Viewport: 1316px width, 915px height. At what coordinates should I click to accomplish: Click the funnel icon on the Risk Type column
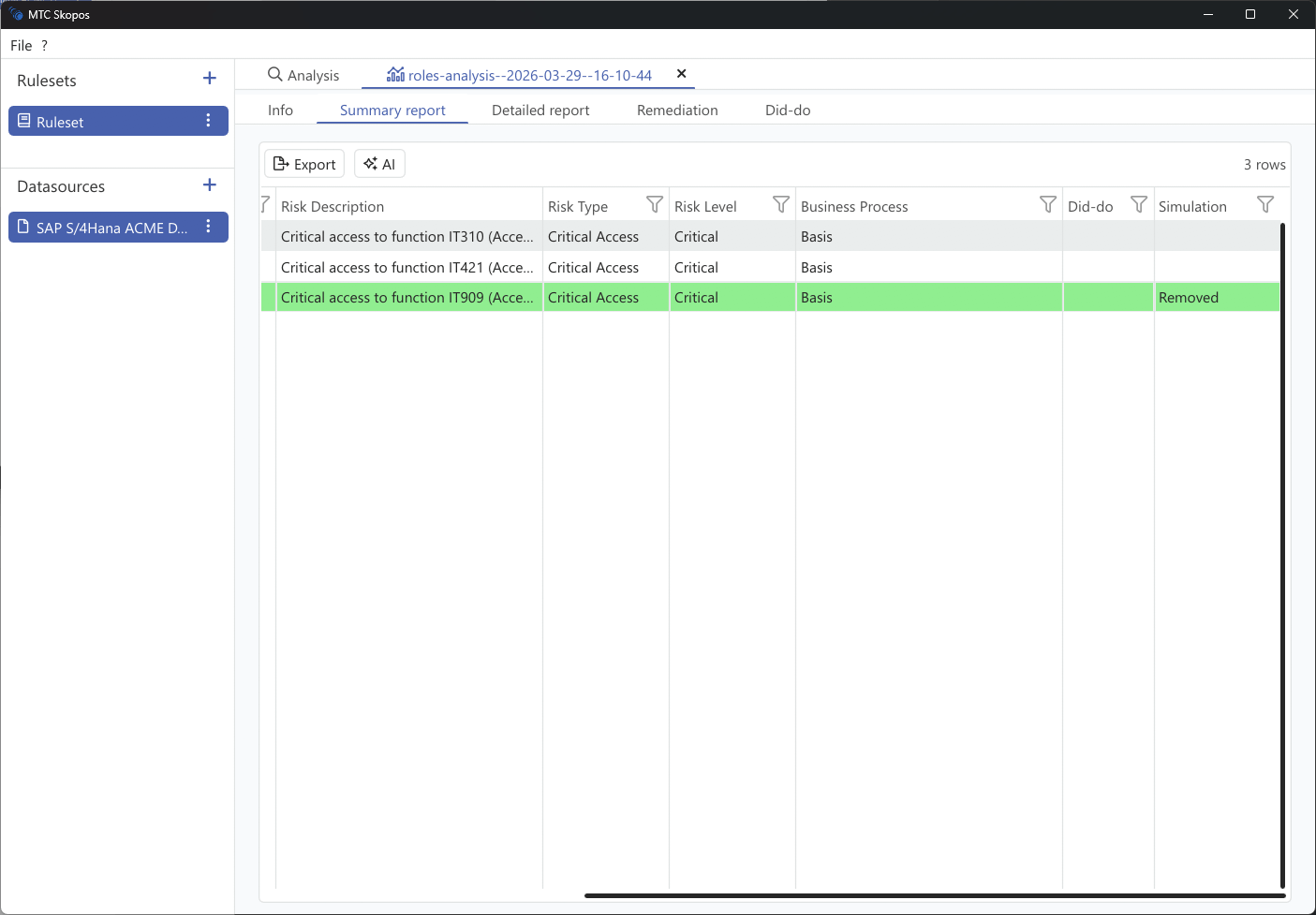point(655,204)
